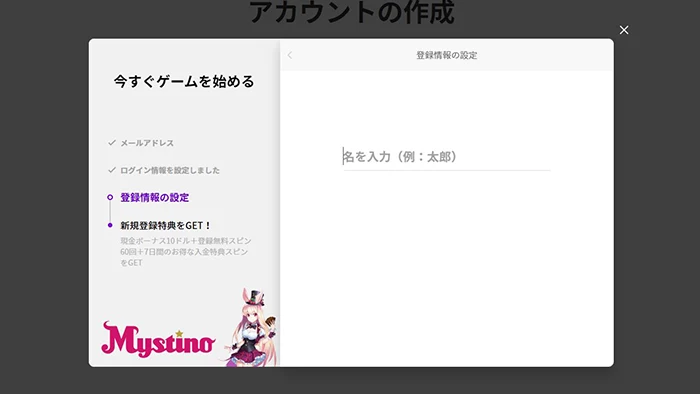The height and width of the screenshot is (394, 700).
Task: Select the メールアドレス completed step
Action: point(147,143)
